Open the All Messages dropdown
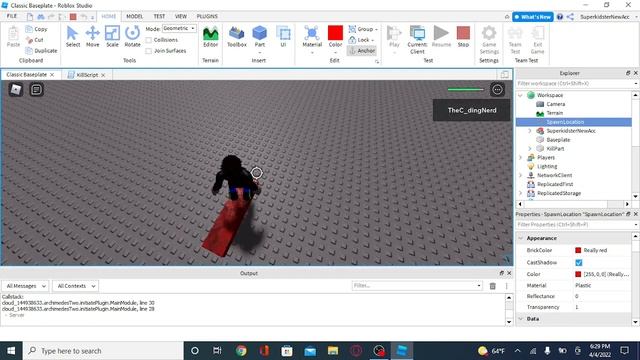This screenshot has width=640, height=360. [x=26, y=286]
